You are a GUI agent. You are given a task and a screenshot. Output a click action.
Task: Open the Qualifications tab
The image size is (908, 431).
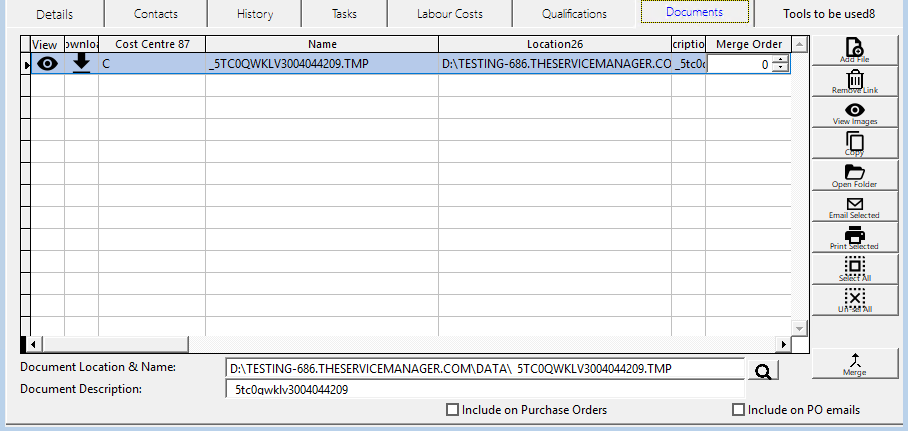(574, 14)
